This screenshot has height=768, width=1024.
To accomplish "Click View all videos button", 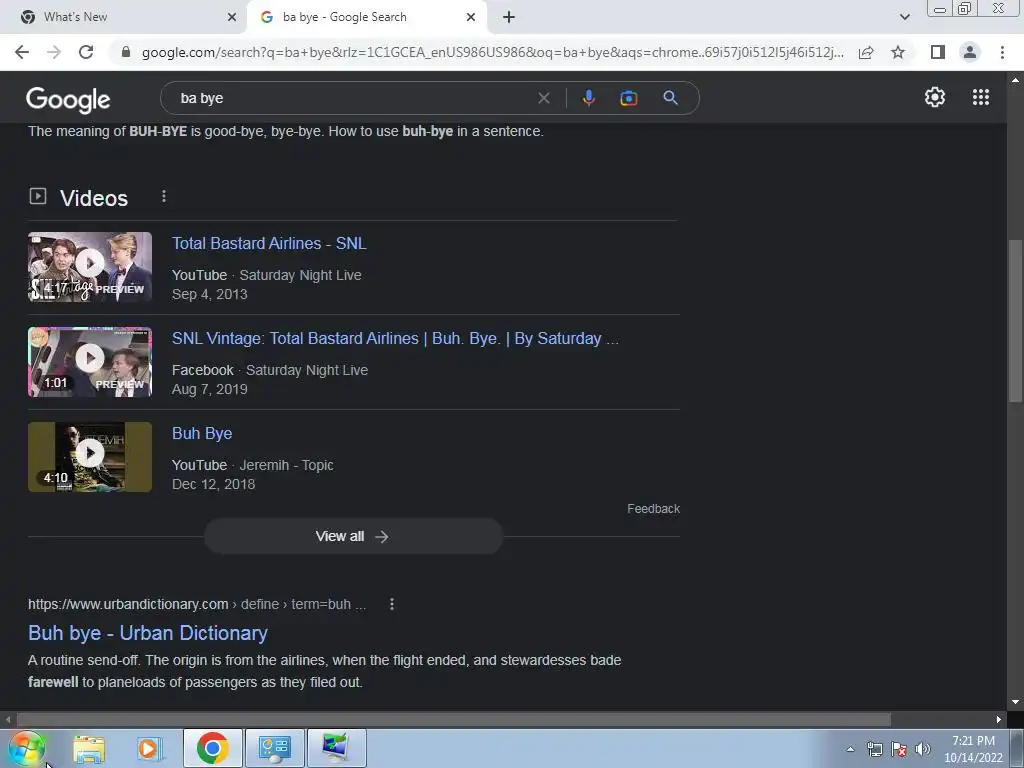I will (353, 536).
